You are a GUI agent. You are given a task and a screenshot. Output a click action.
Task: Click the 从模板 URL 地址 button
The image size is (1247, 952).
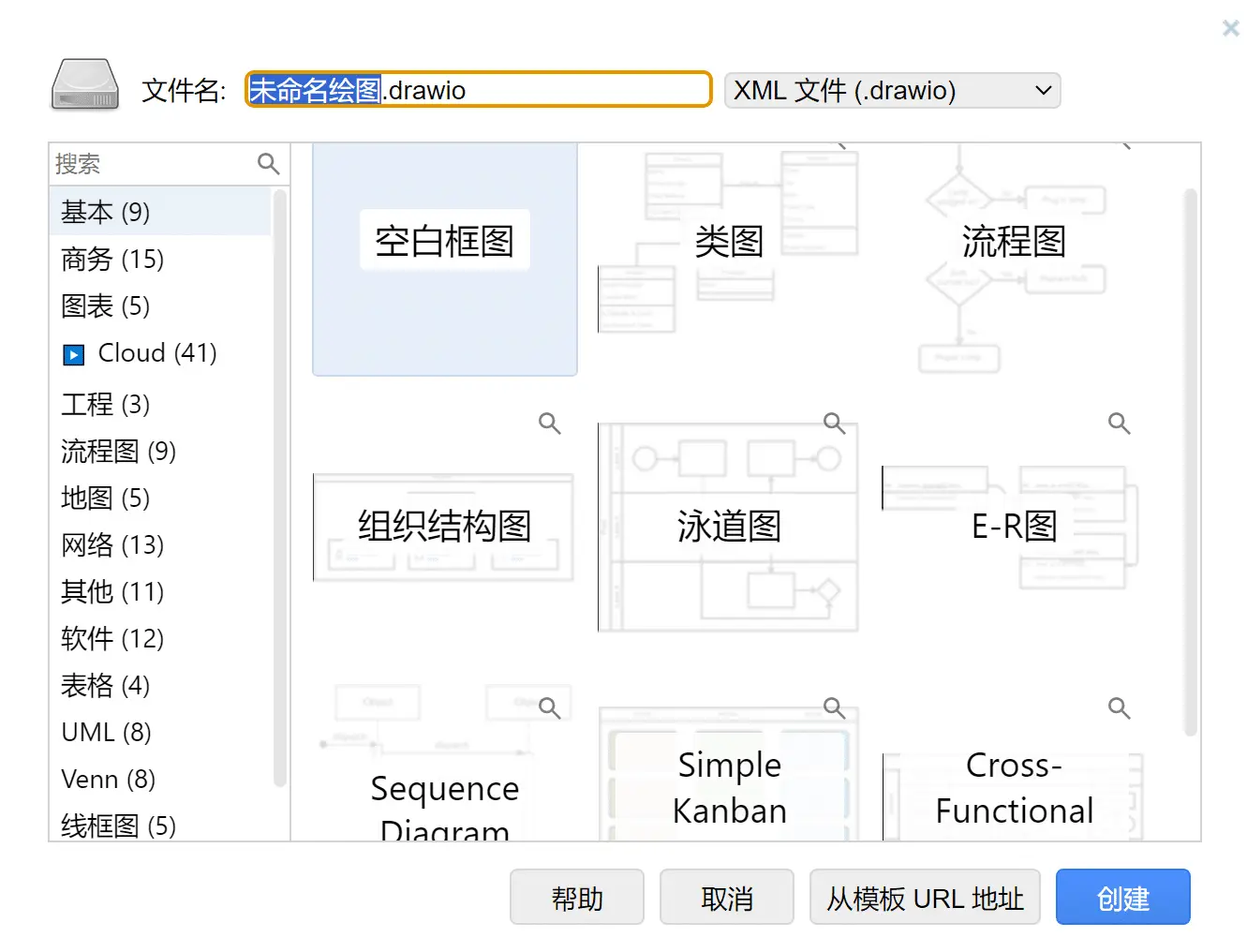coord(925,898)
